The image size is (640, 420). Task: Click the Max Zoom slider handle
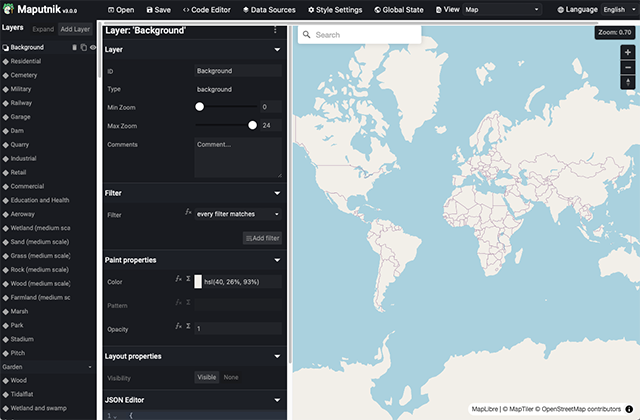253,125
